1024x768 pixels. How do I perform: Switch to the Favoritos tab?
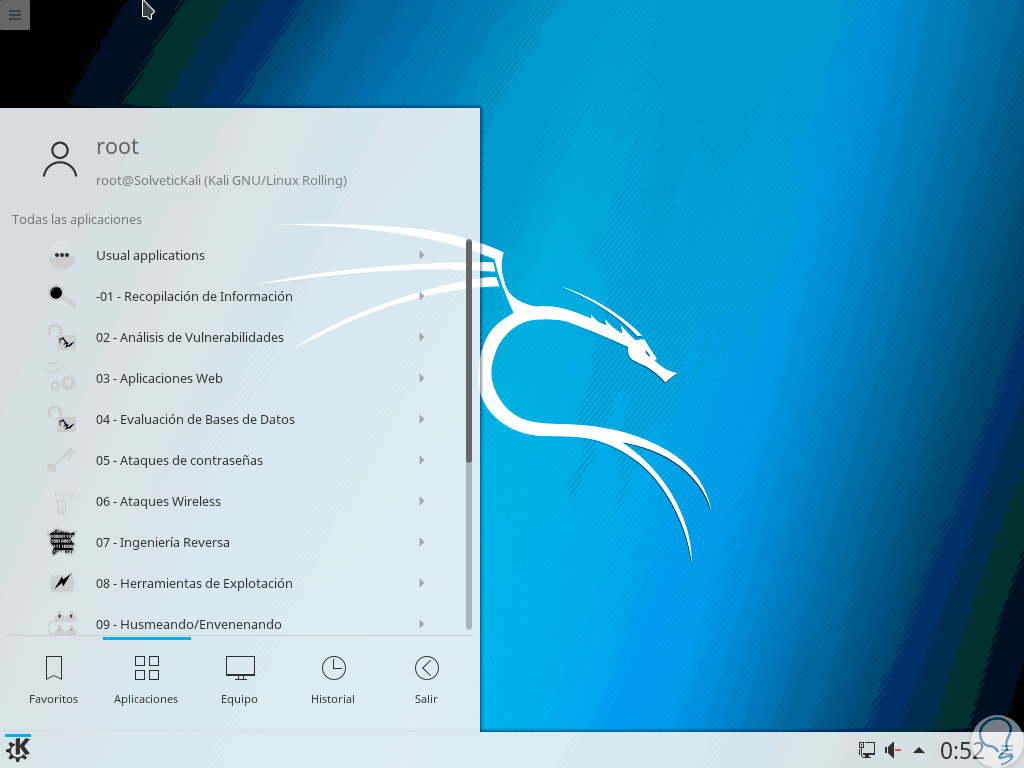coord(54,680)
